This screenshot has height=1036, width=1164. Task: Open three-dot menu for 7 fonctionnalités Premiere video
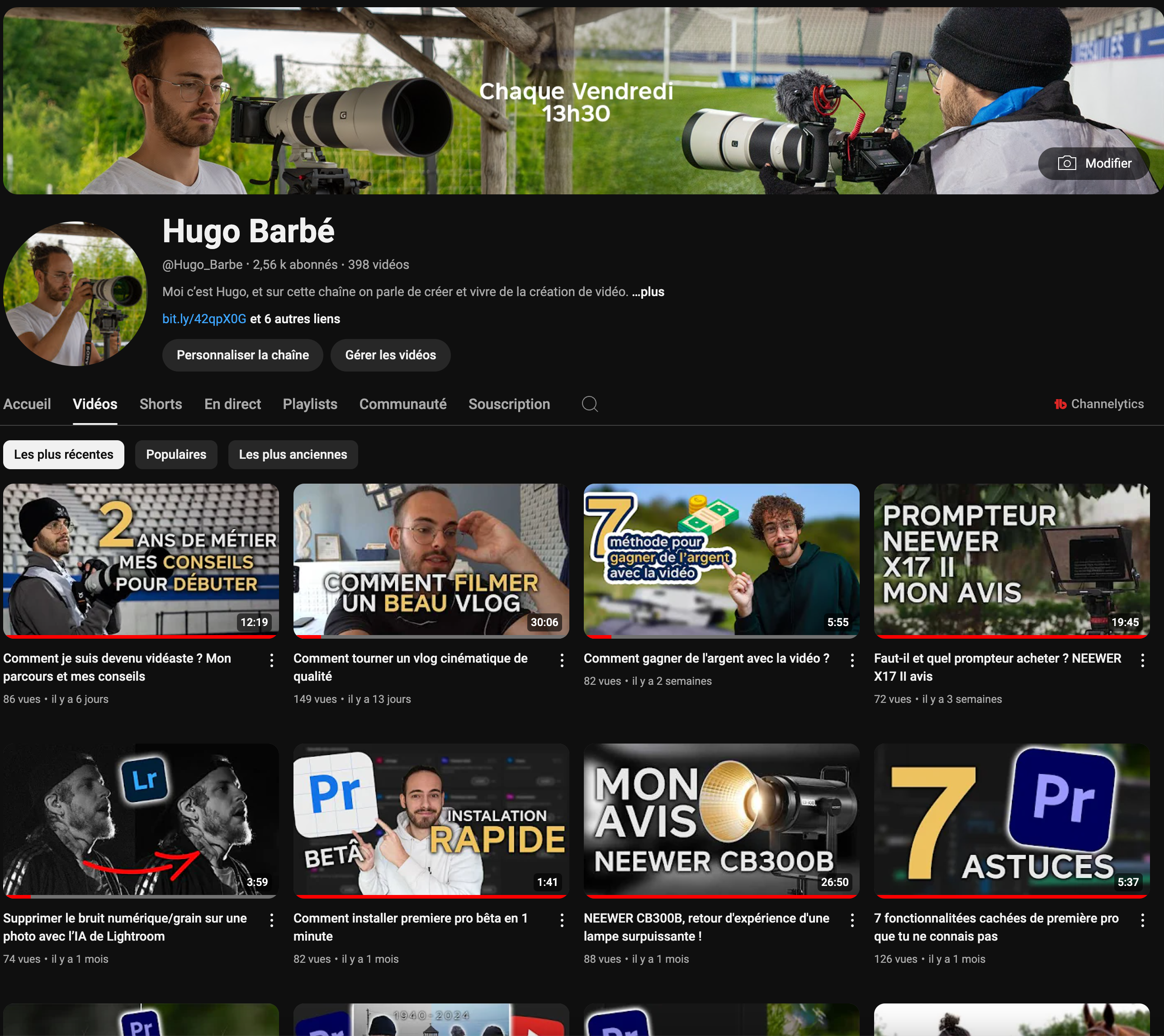click(1142, 920)
